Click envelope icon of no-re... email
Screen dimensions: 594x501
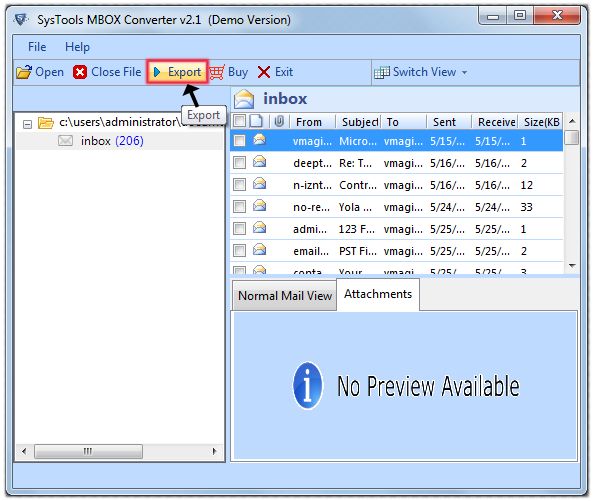pos(259,206)
